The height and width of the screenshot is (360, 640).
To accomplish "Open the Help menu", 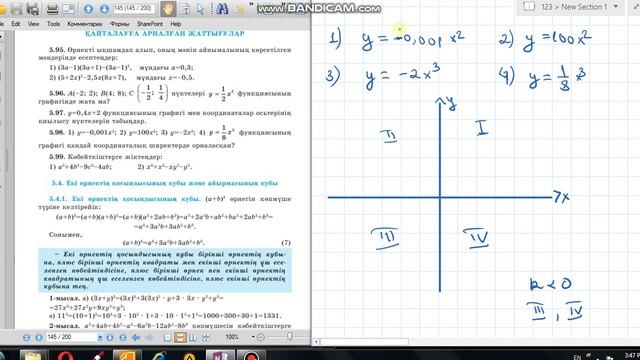I will [x=176, y=24].
